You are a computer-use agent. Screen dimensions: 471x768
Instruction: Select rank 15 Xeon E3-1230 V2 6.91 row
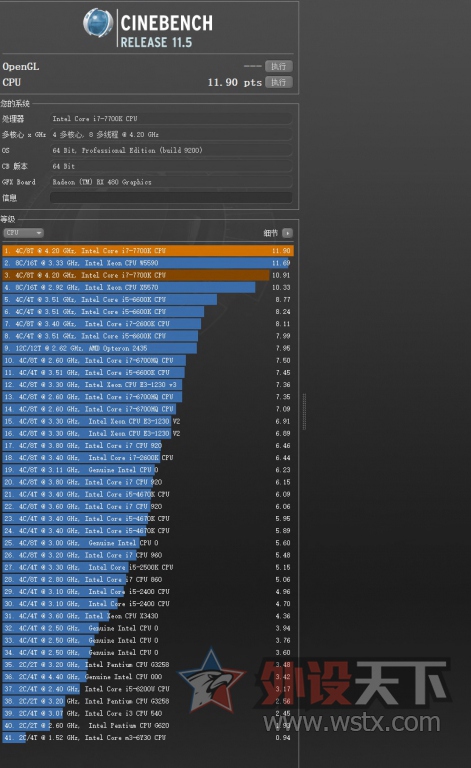click(148, 421)
